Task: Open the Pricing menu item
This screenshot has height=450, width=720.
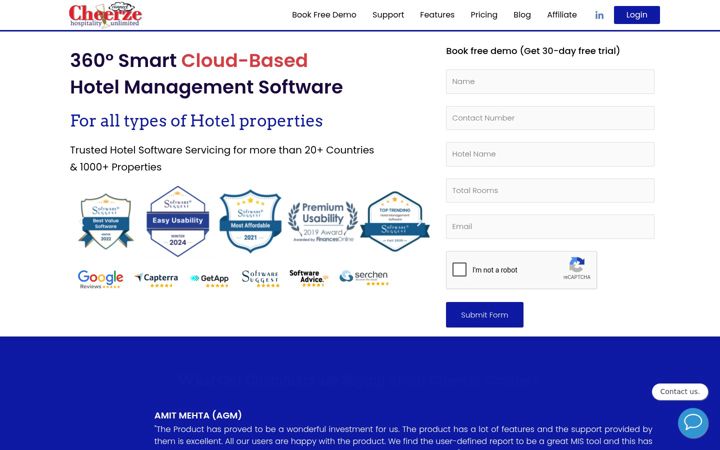Action: (484, 15)
